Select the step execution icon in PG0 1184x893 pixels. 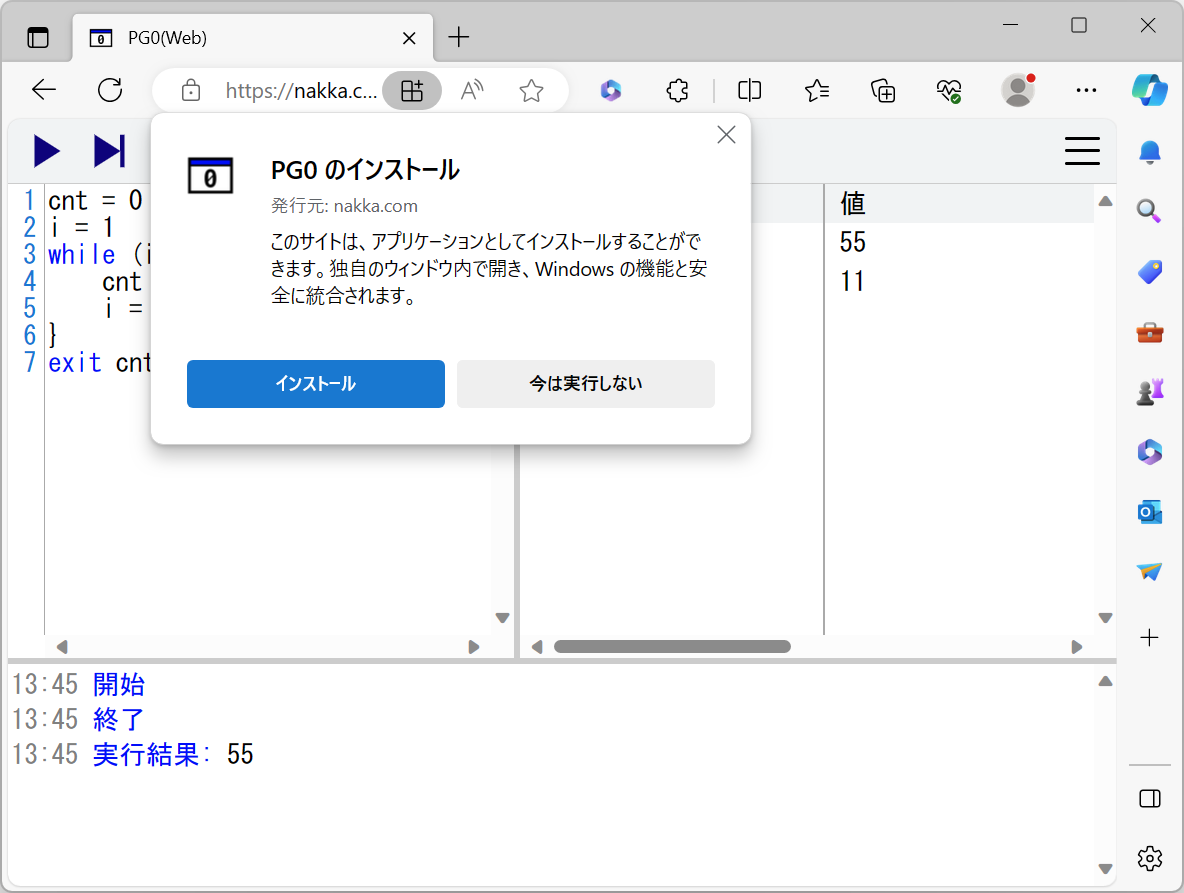pos(108,151)
